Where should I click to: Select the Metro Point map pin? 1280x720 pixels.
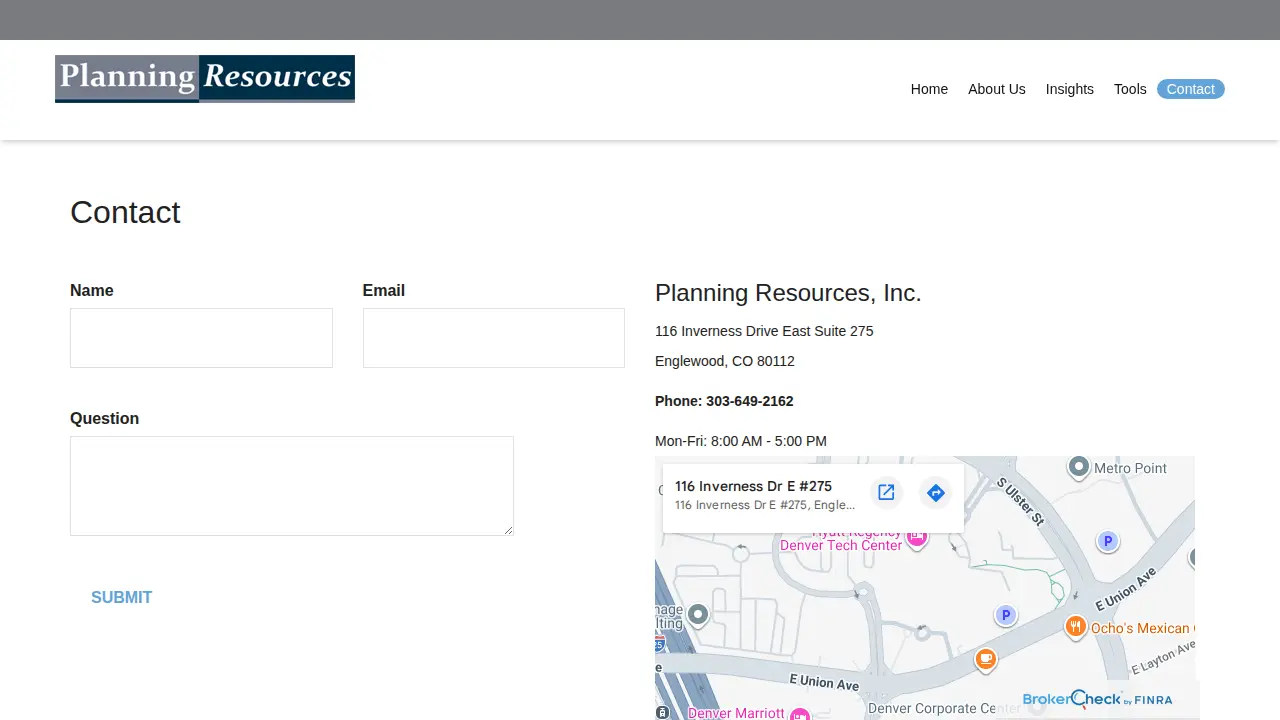[x=1079, y=467]
